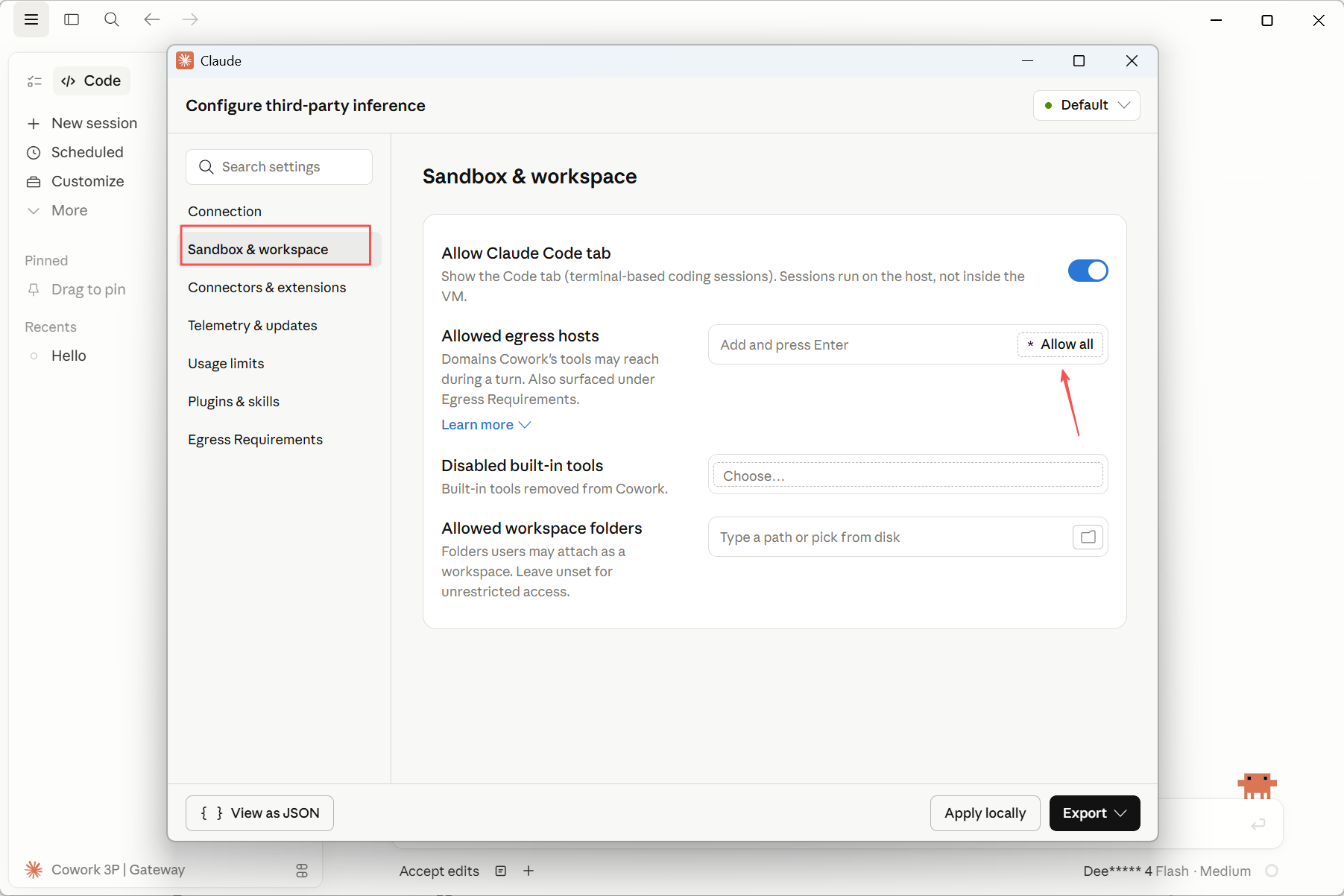Image resolution: width=1344 pixels, height=896 pixels.
Task: Click the folder picker icon for workspace folders
Action: 1088,537
